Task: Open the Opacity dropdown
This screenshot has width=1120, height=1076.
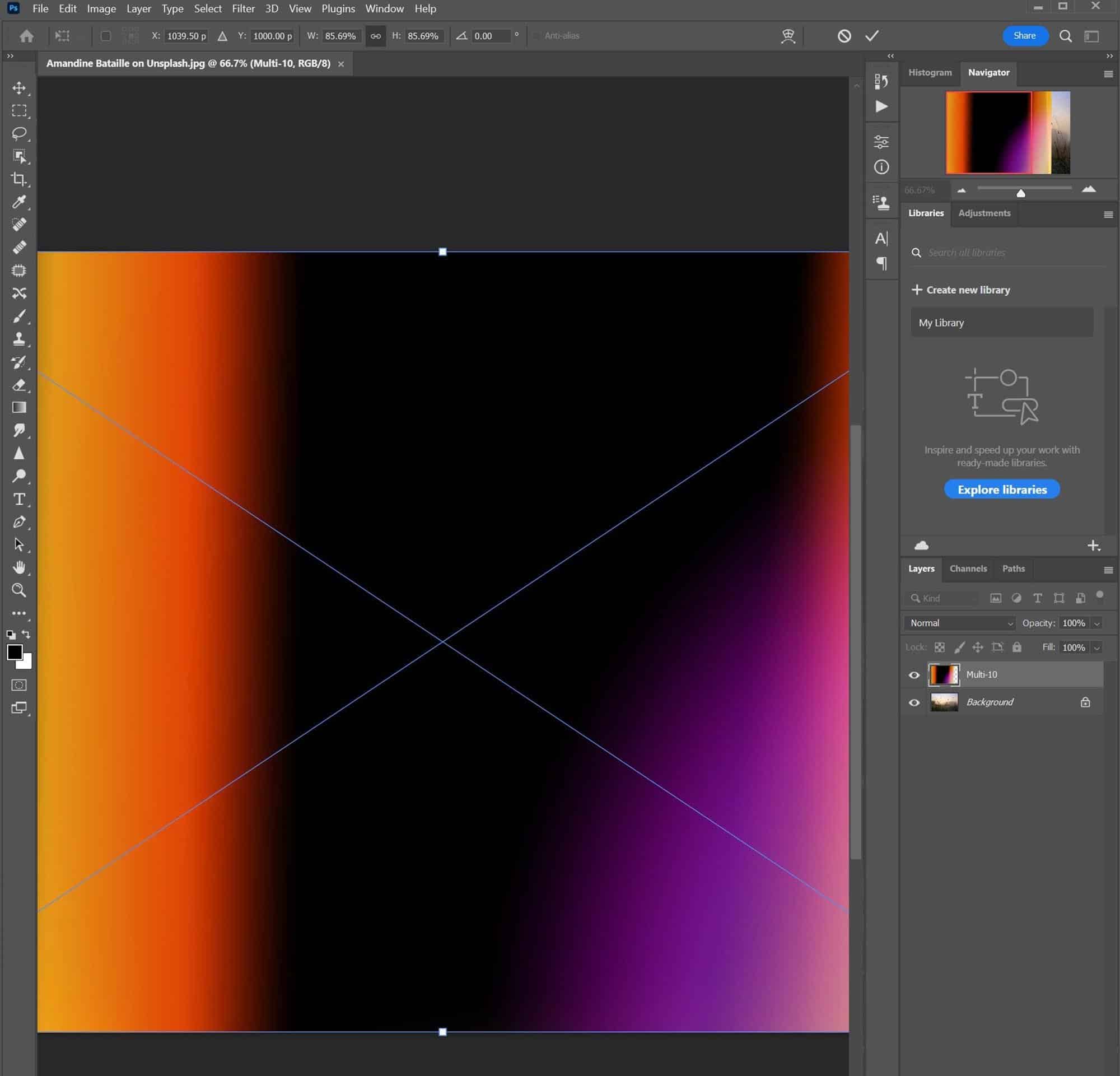Action: point(1098,623)
